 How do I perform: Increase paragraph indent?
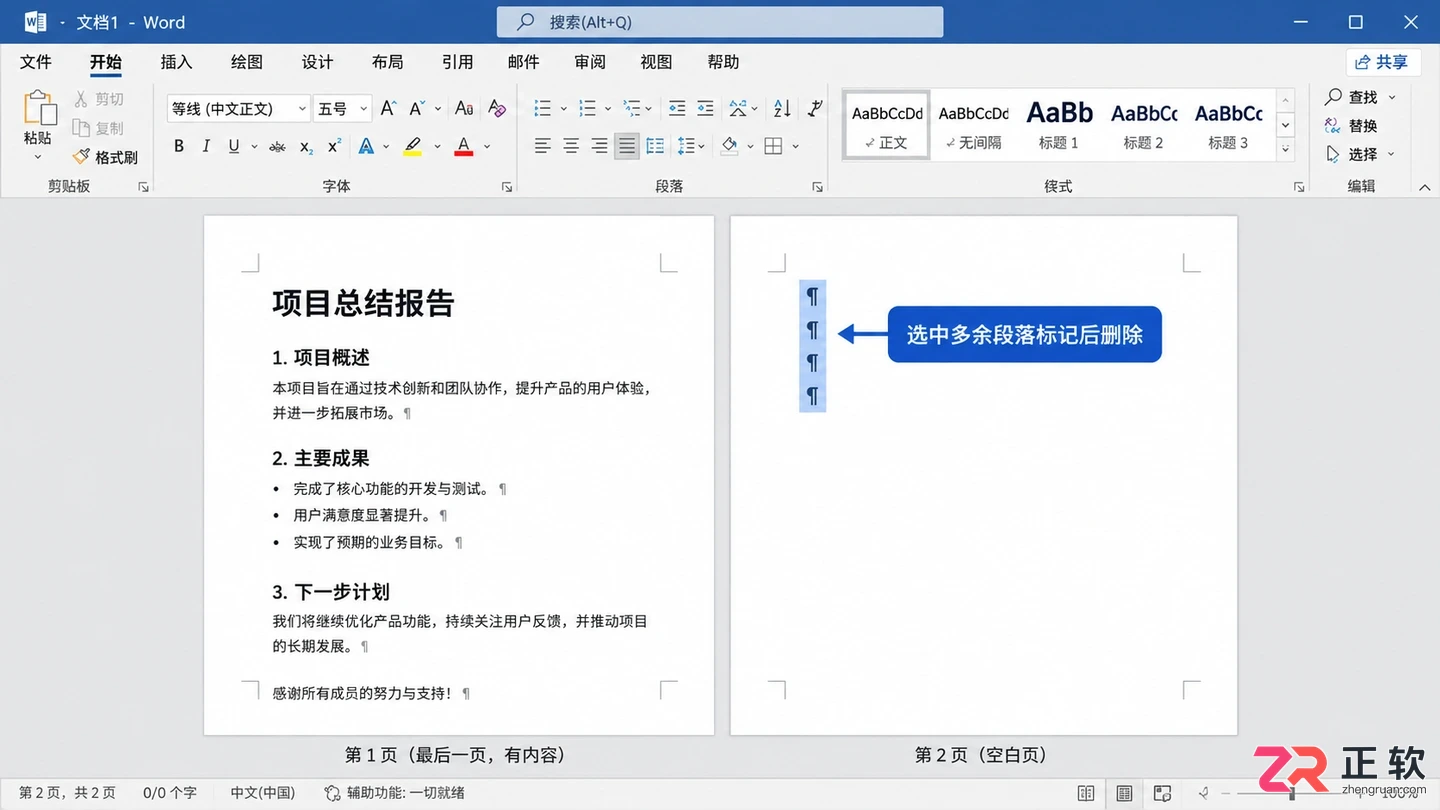tap(705, 108)
